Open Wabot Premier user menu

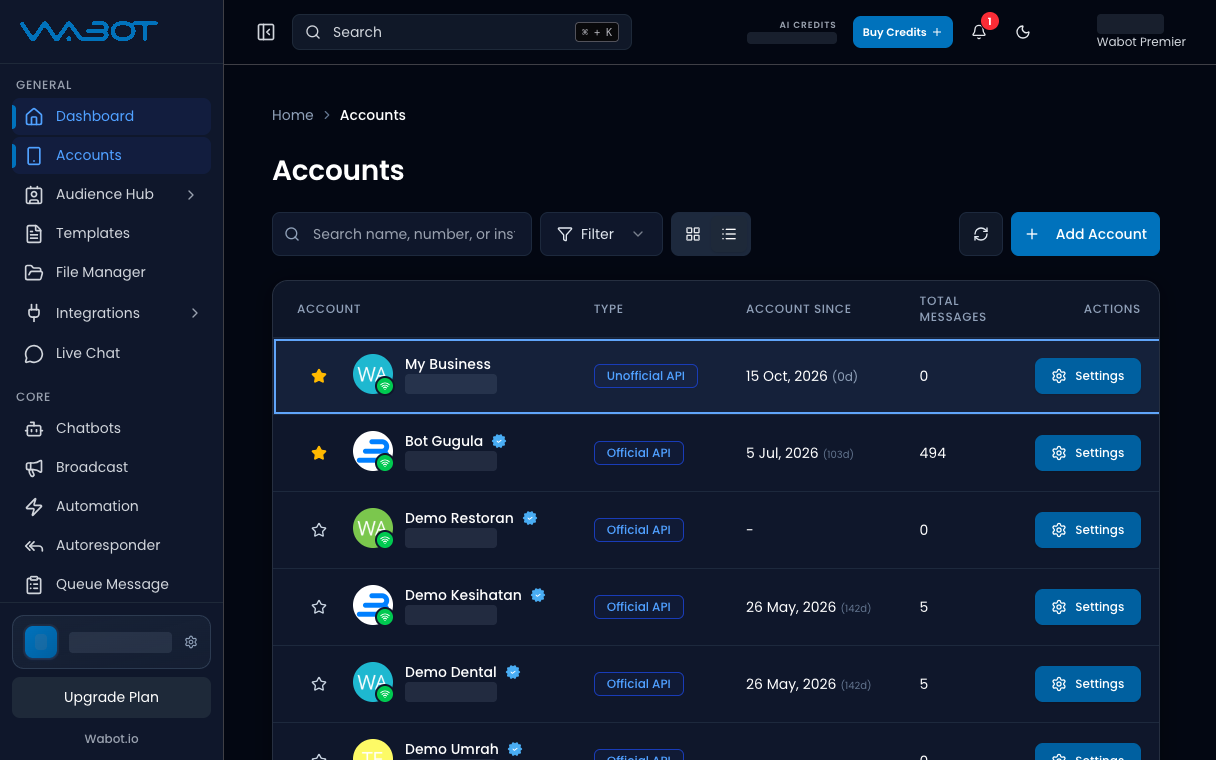1140,32
